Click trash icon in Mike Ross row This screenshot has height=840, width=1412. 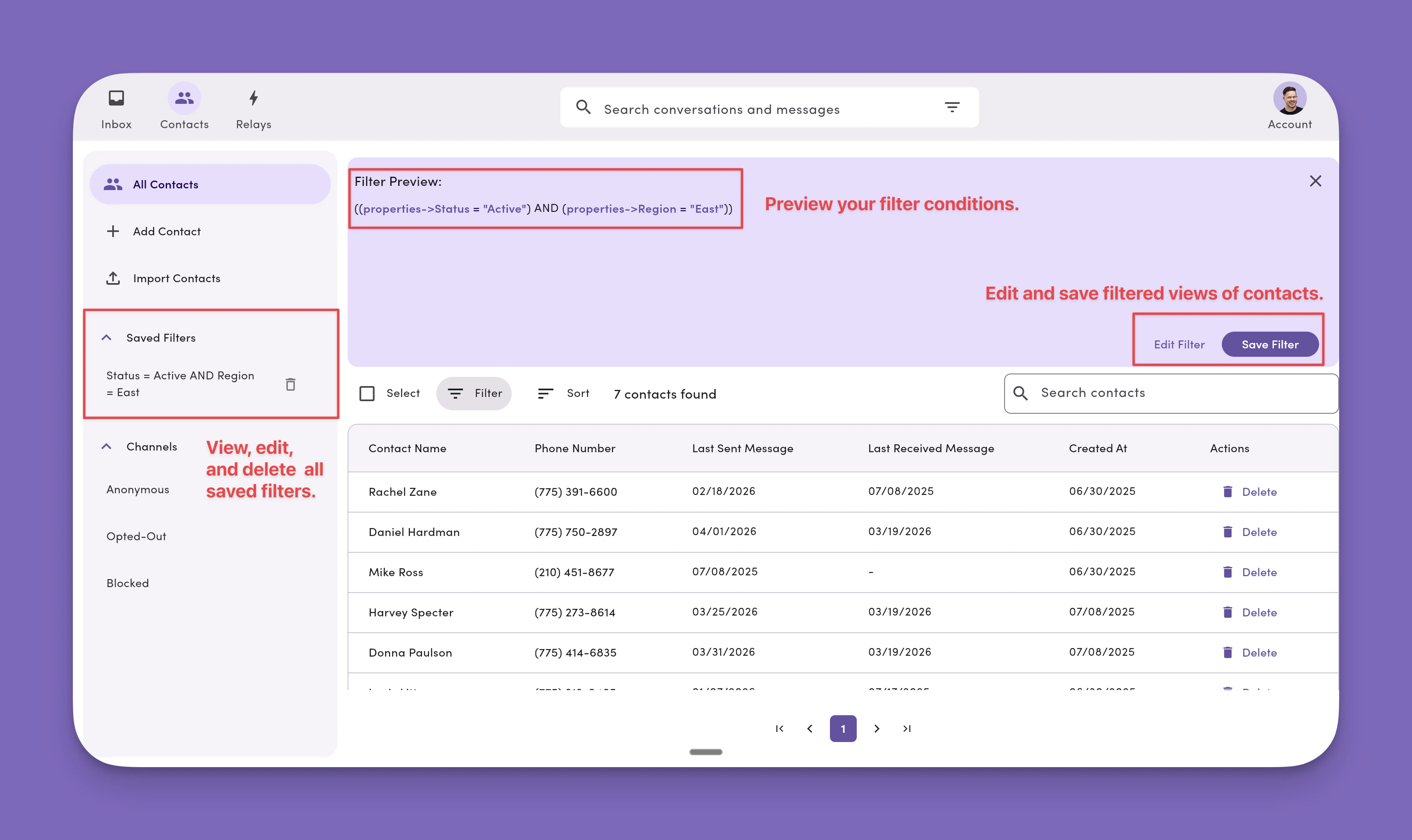pos(1227,572)
